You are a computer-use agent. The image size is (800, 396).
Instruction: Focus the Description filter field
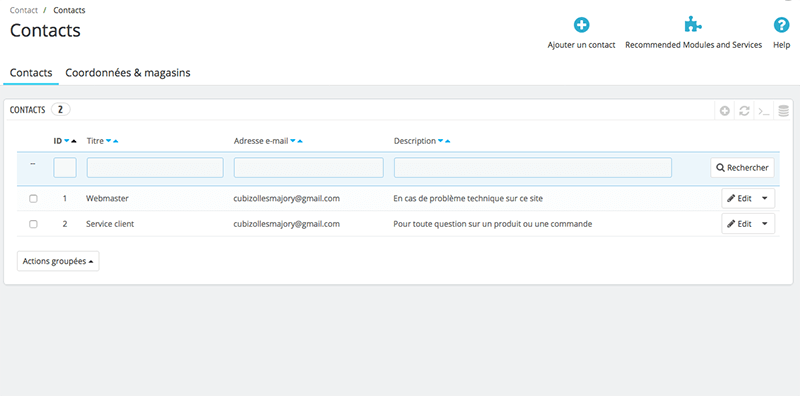coord(533,167)
